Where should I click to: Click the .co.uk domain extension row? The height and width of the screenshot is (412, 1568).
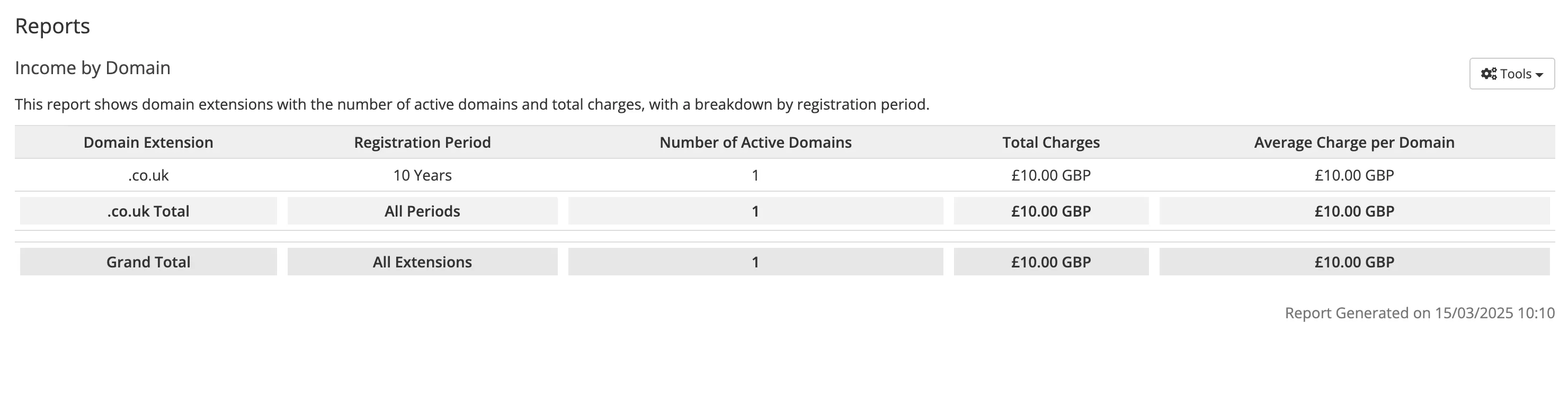tap(148, 175)
